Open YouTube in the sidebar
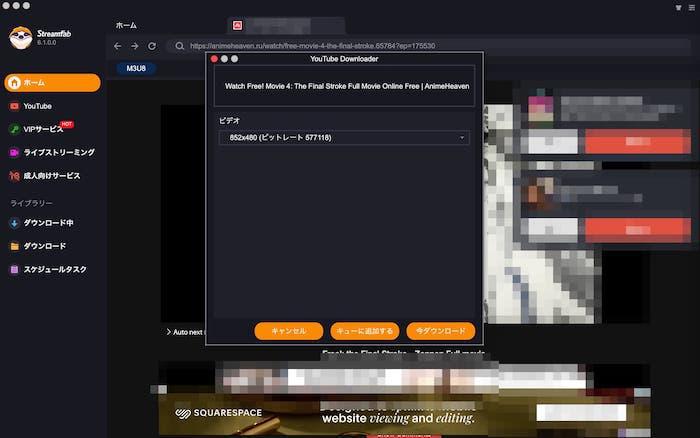 tap(38, 106)
